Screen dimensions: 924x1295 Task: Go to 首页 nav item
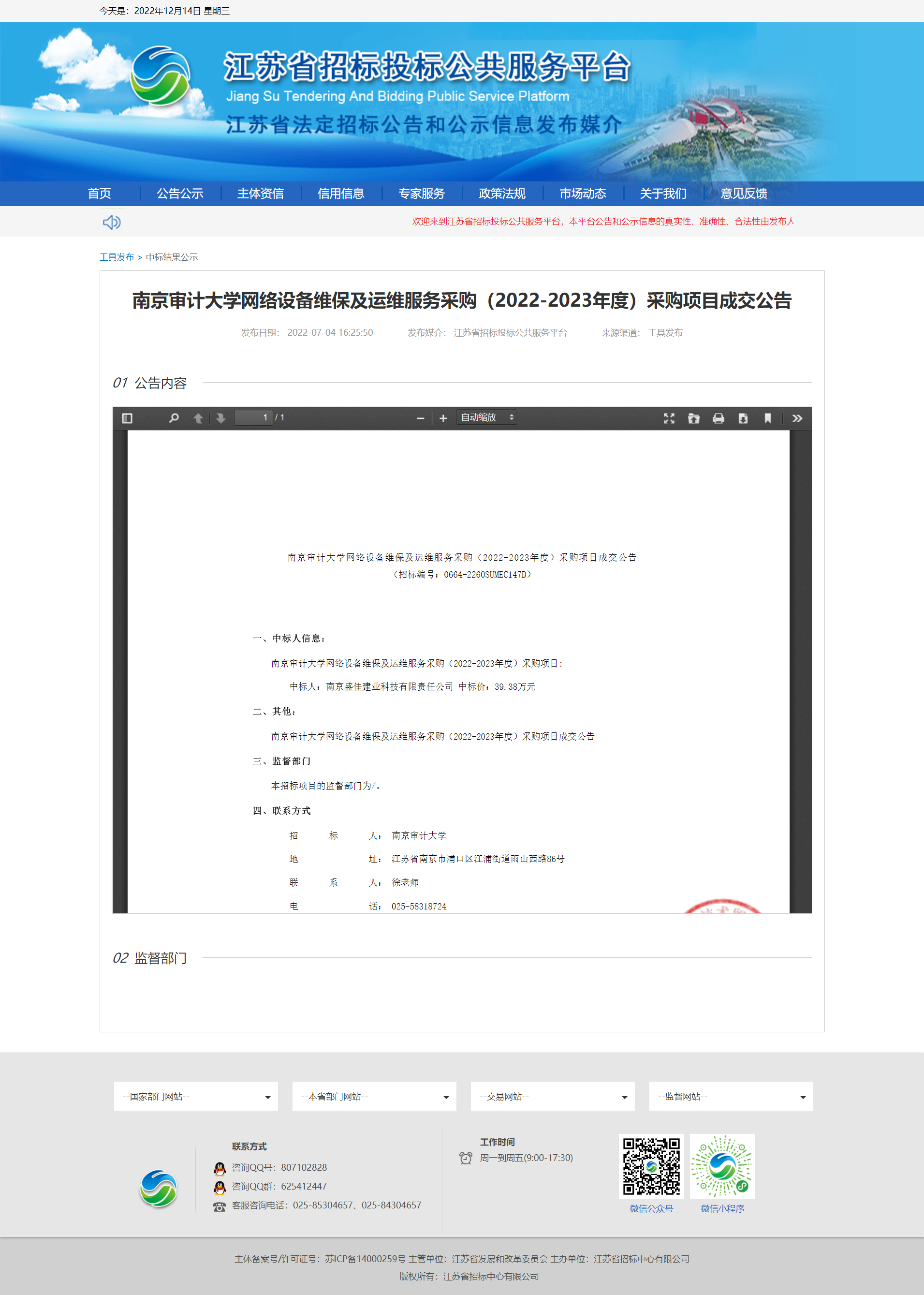click(x=100, y=194)
